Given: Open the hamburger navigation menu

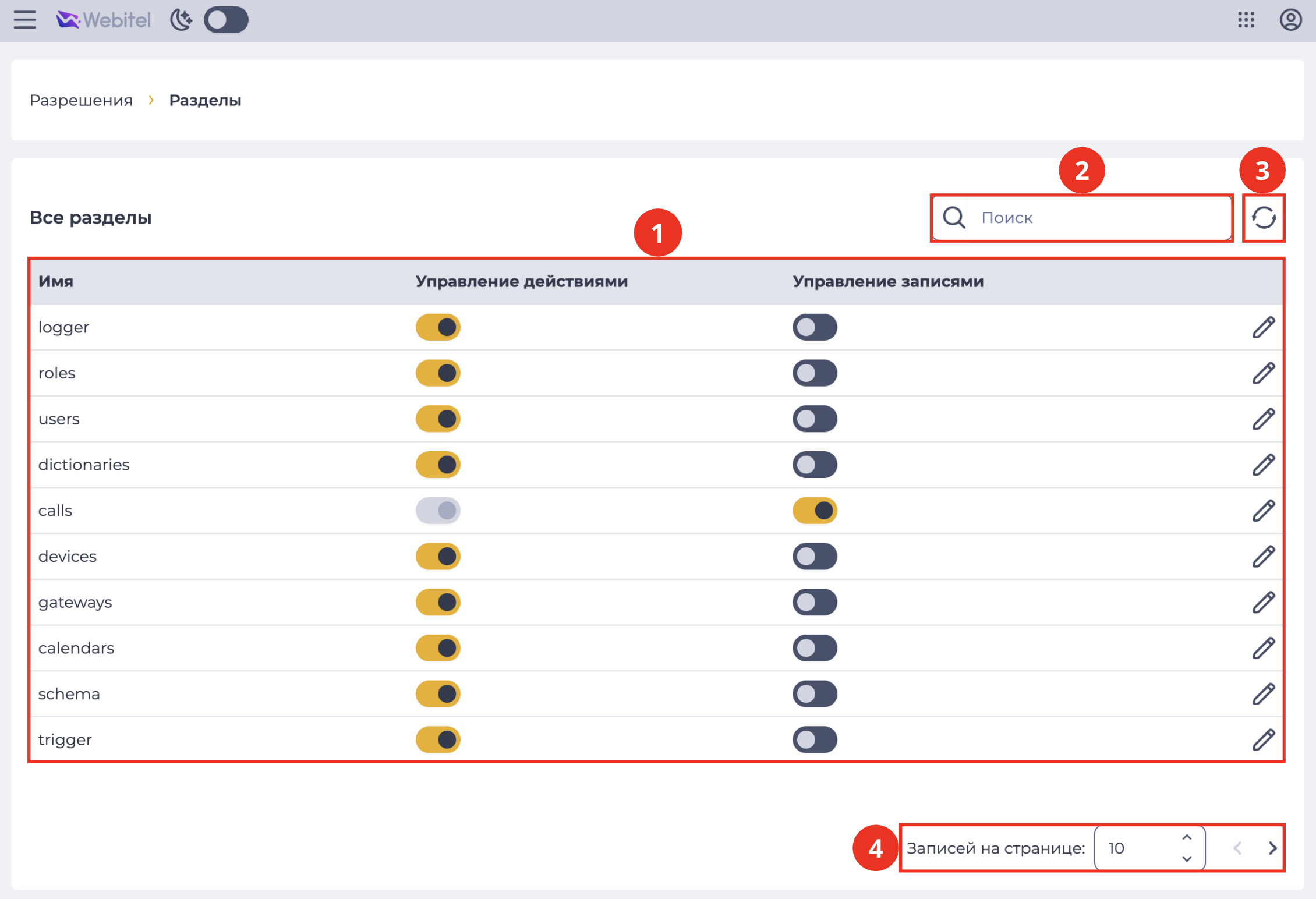Looking at the screenshot, I should point(25,20).
